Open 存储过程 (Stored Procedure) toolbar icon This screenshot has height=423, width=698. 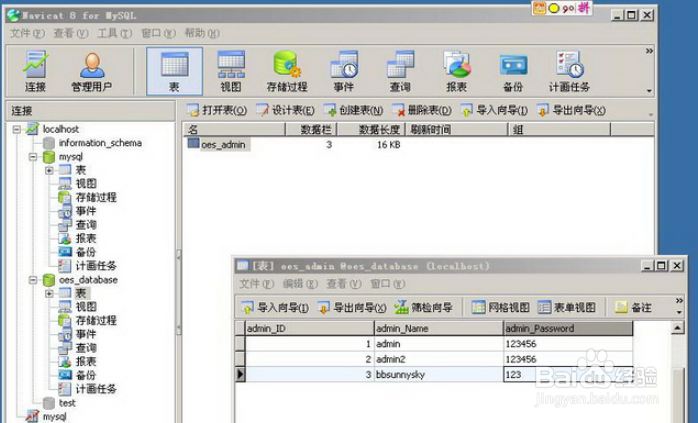[287, 71]
